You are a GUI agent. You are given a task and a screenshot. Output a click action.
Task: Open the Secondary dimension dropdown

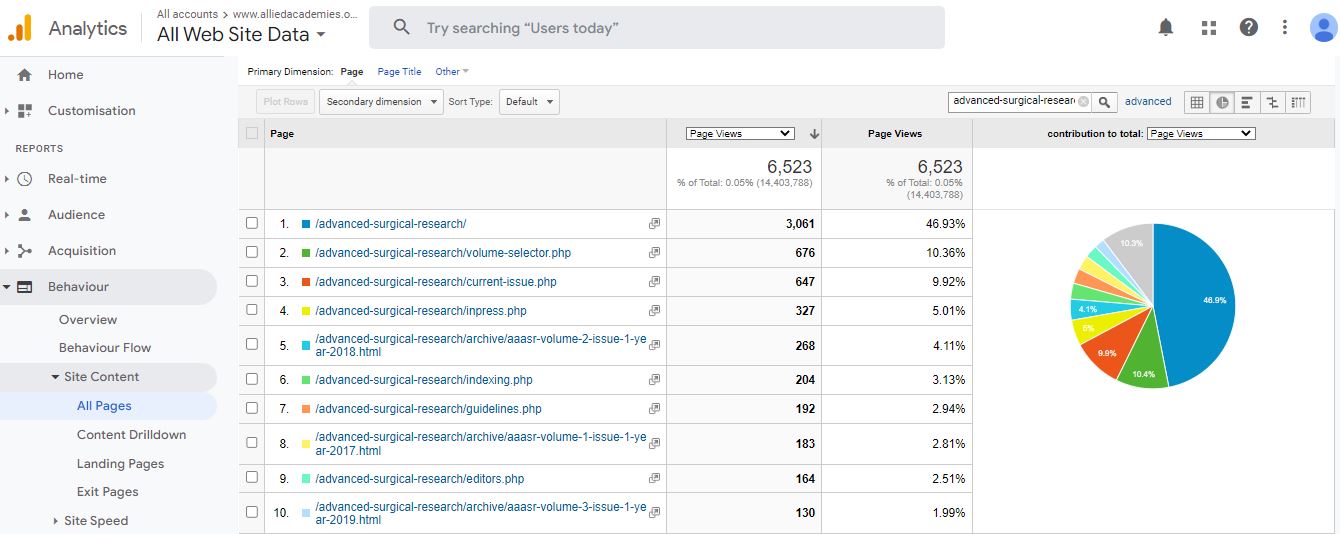(381, 102)
